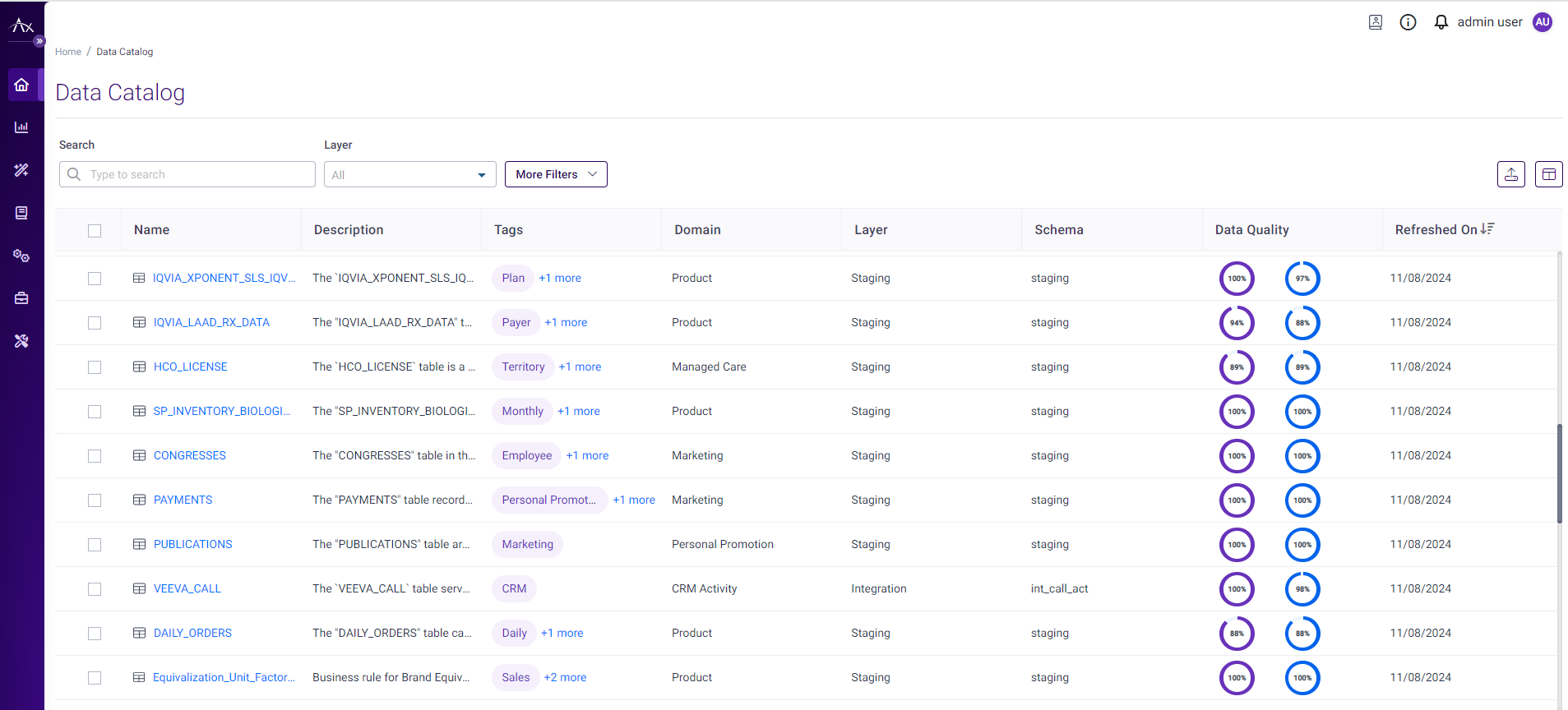Click the magic wand sidebar icon
The width and height of the screenshot is (1568, 710).
click(x=21, y=170)
